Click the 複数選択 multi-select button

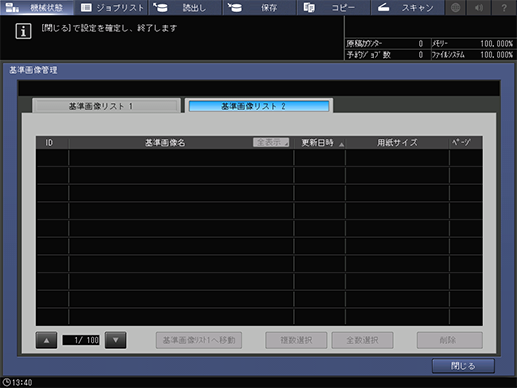[296, 340]
